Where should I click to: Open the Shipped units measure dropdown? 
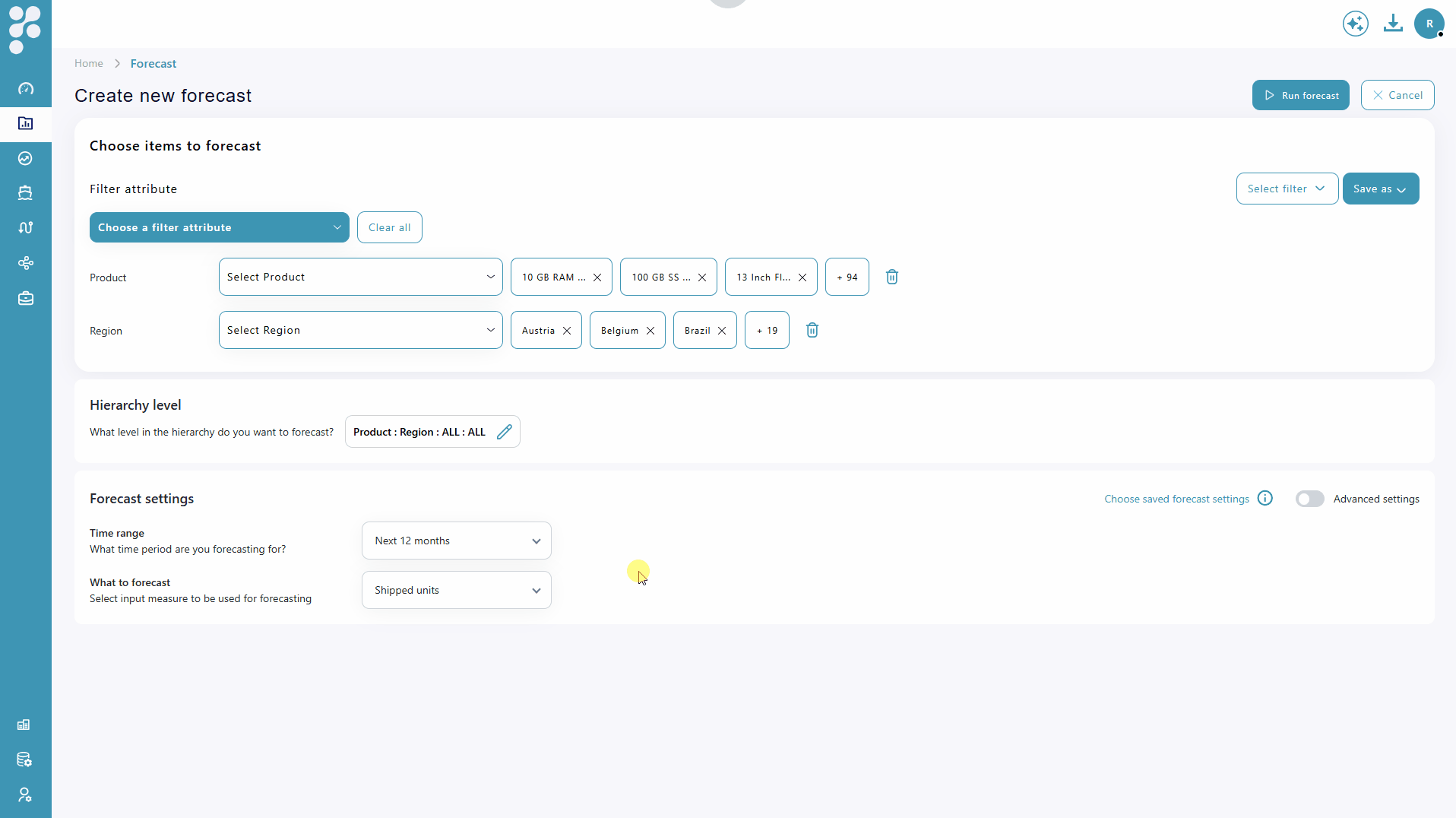[457, 590]
